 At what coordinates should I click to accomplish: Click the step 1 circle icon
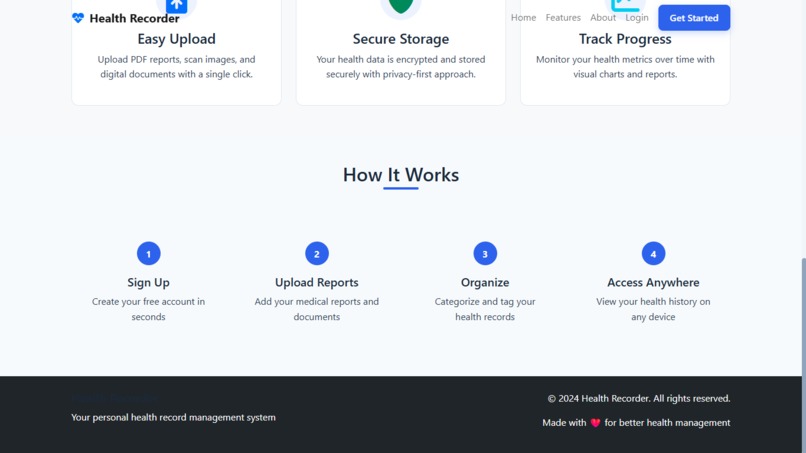point(149,253)
